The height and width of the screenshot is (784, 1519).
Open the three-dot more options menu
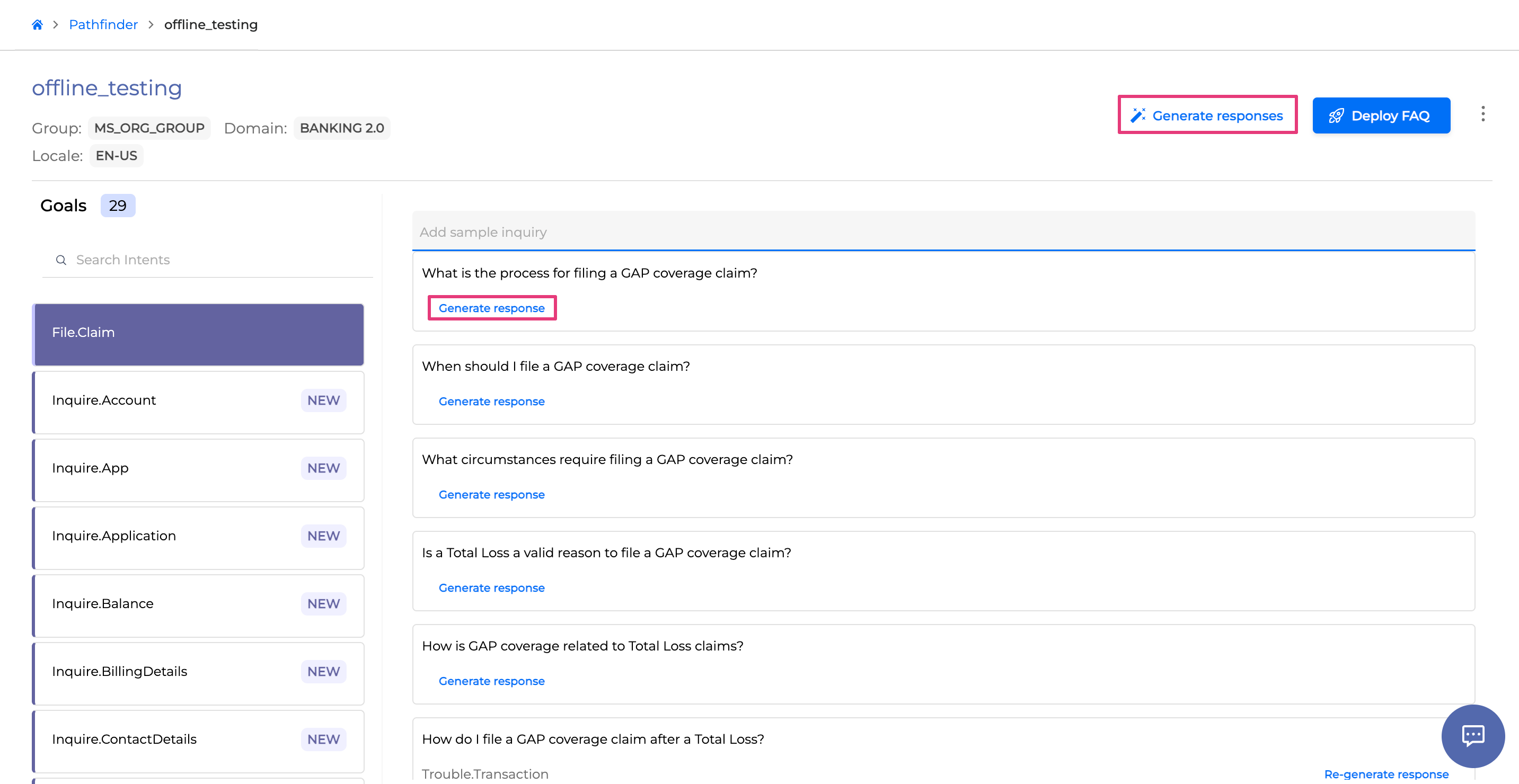tap(1482, 114)
